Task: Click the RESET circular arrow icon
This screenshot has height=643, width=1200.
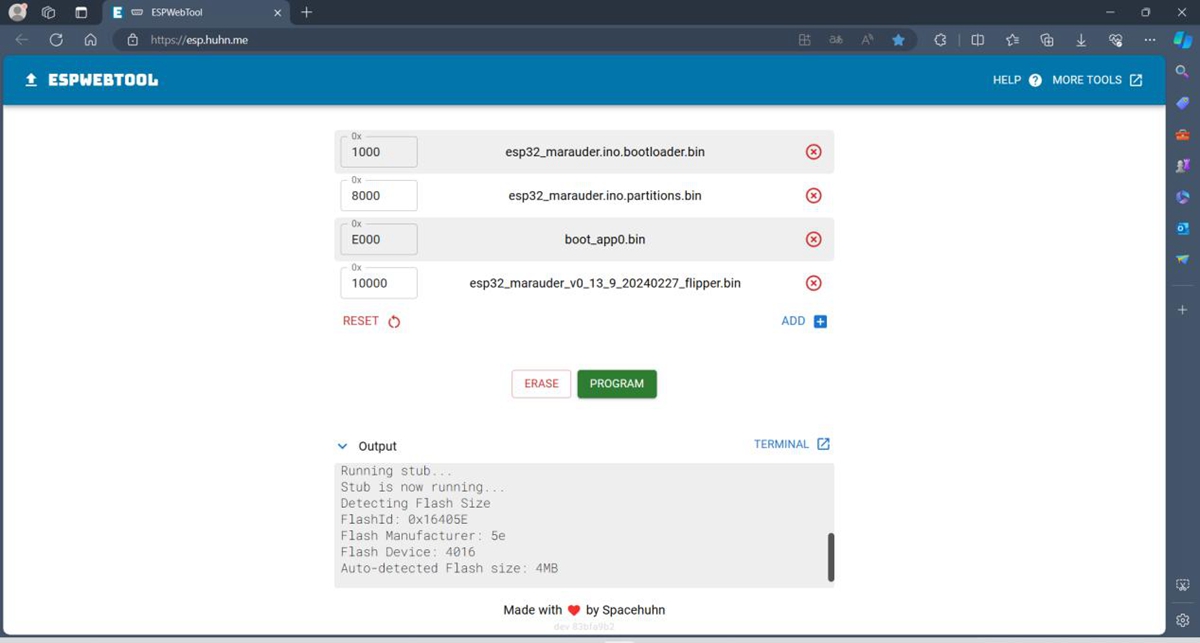Action: [394, 322]
